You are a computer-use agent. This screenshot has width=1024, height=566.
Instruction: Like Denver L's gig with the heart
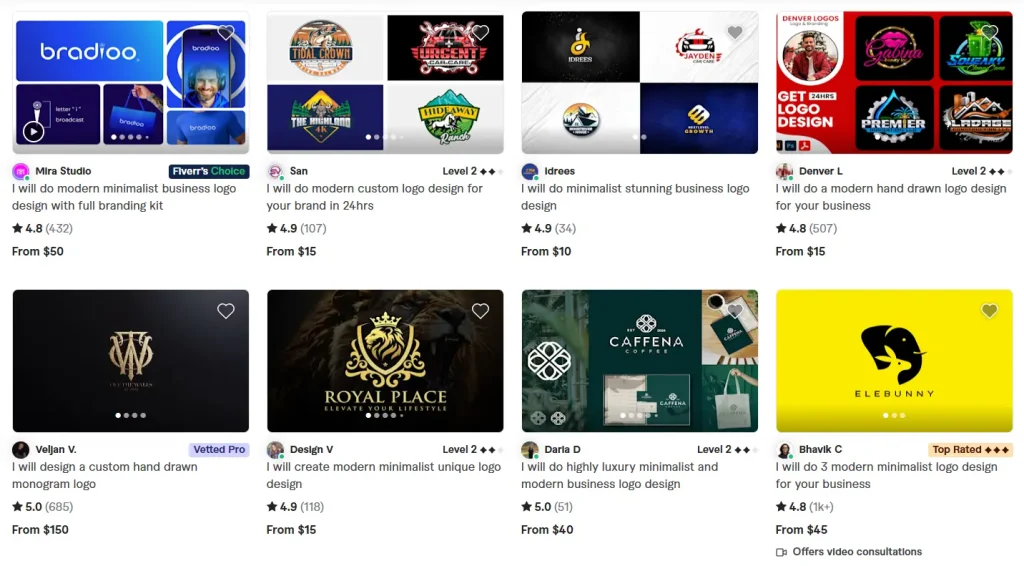point(989,32)
